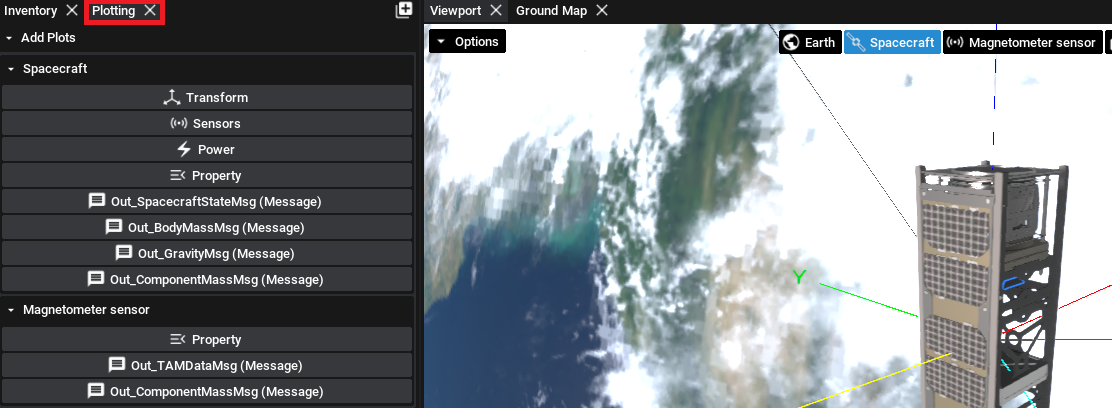Close the Ground Map tab

click(601, 11)
